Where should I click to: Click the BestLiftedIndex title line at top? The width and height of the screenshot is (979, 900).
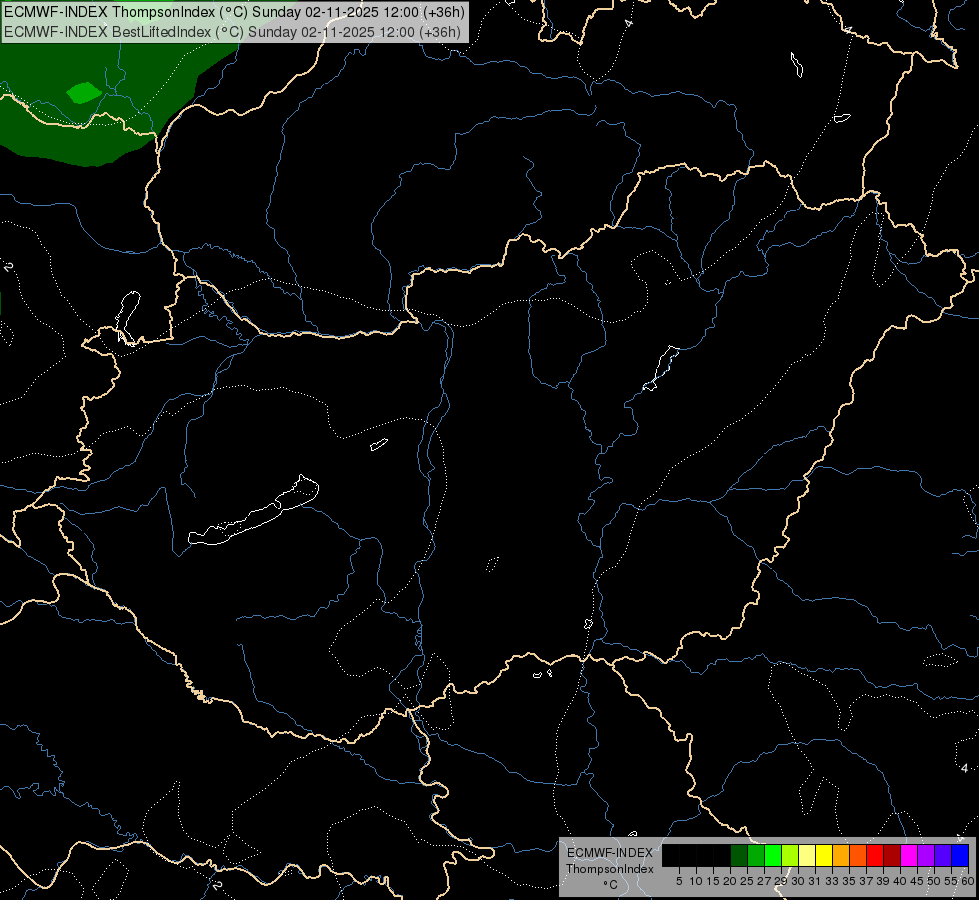pyautogui.click(x=232, y=32)
